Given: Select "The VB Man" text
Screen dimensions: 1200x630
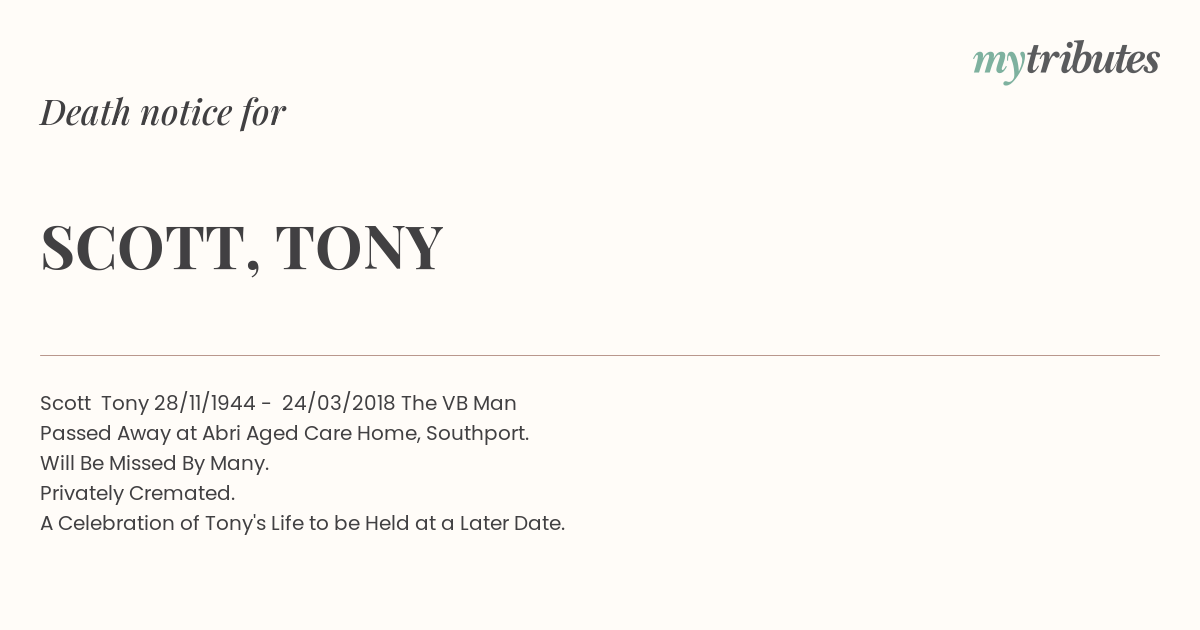Looking at the screenshot, I should tap(459, 403).
